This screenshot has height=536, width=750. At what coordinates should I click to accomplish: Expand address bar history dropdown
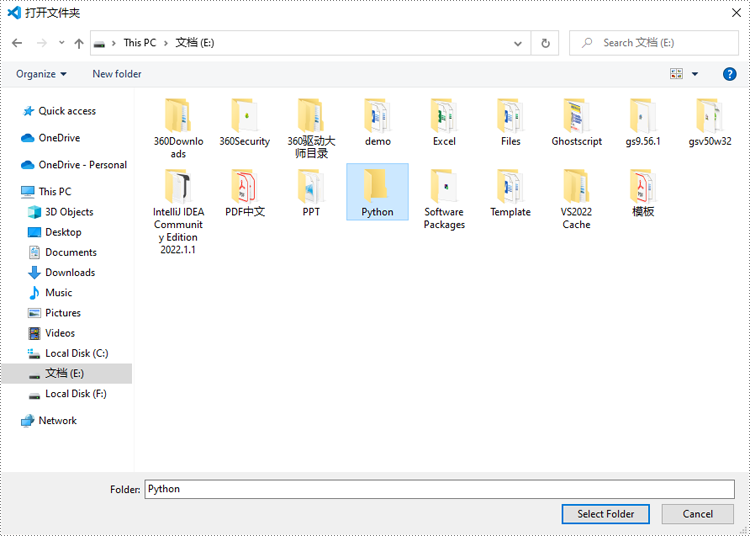click(x=518, y=43)
